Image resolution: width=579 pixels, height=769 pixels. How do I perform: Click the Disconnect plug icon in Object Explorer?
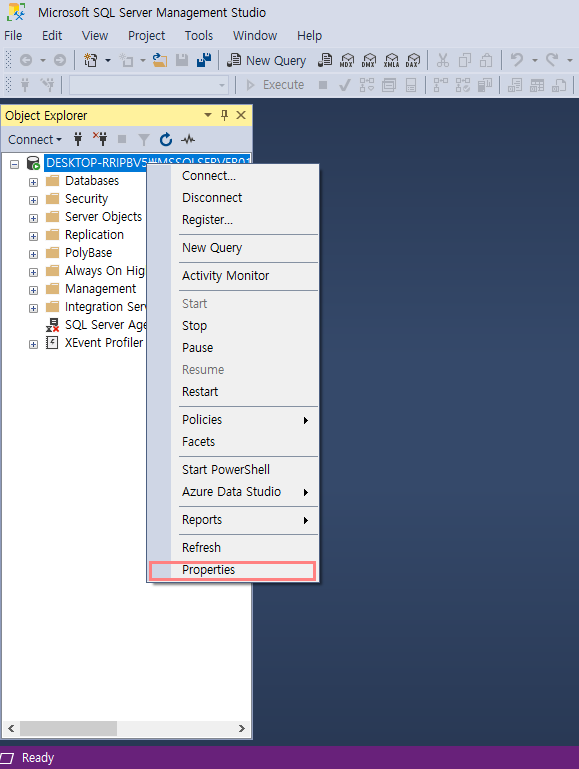click(x=100, y=139)
